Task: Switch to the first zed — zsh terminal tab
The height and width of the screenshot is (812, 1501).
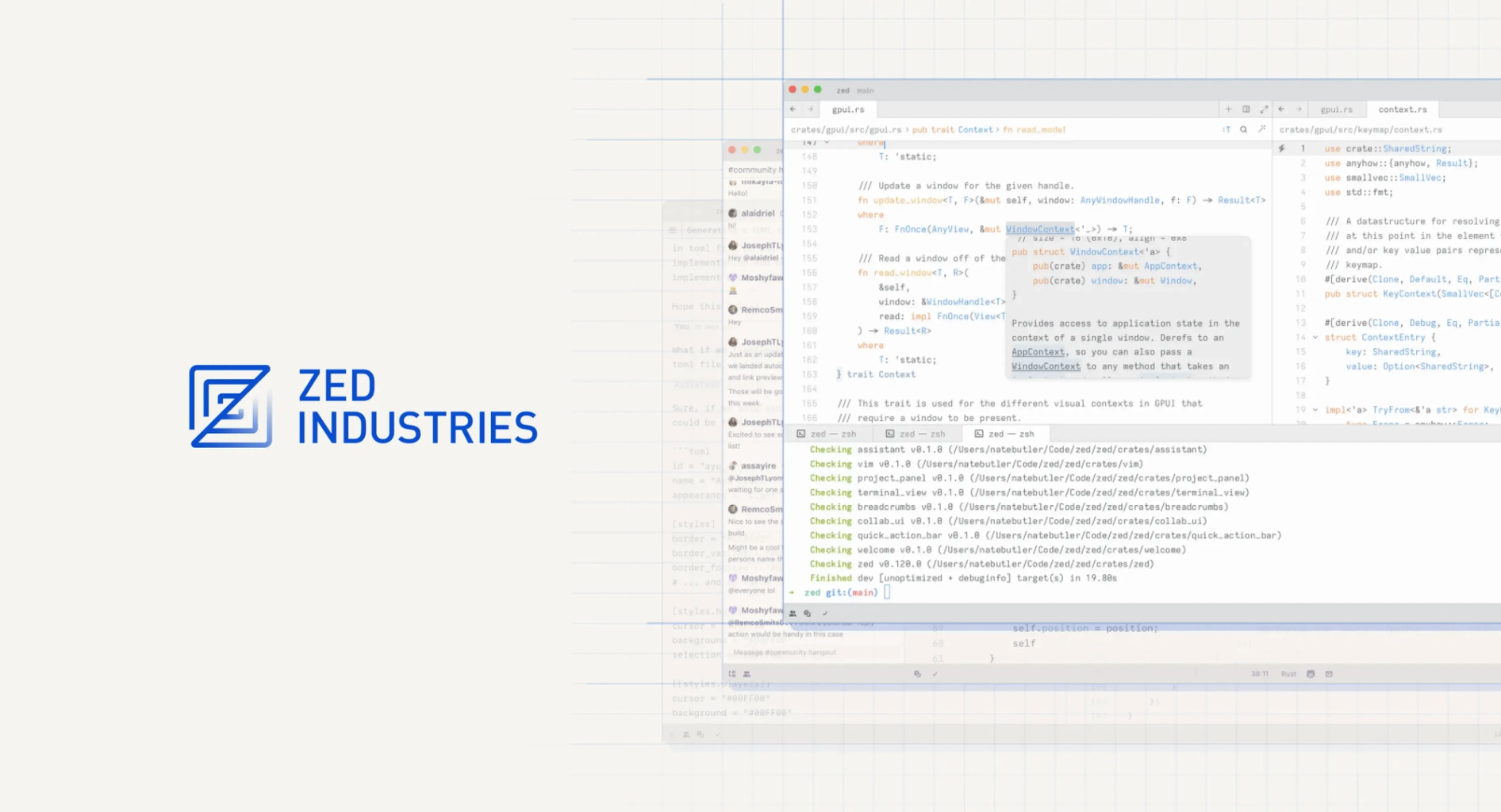Action: (827, 434)
